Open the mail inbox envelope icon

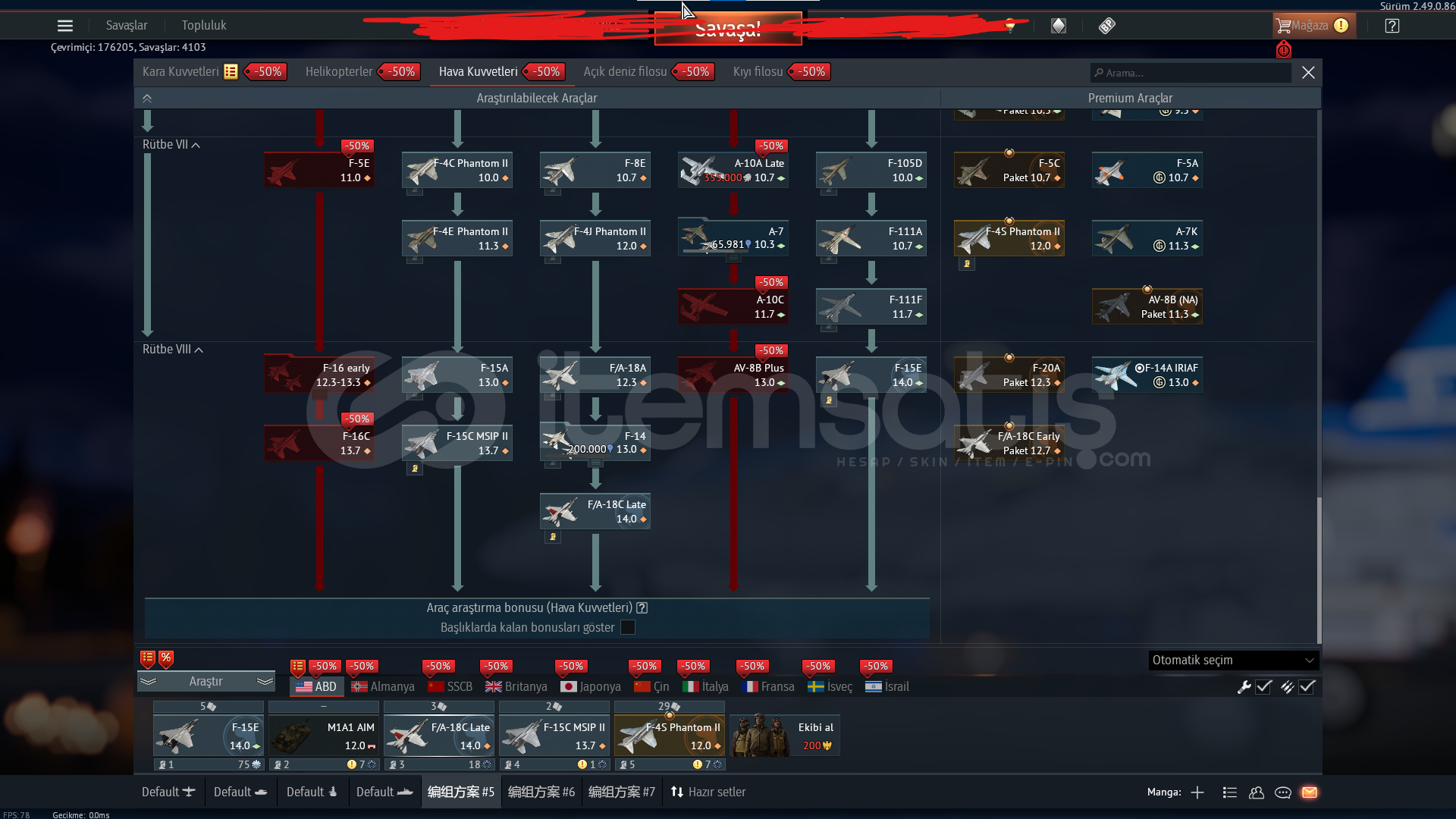pyautogui.click(x=1310, y=792)
